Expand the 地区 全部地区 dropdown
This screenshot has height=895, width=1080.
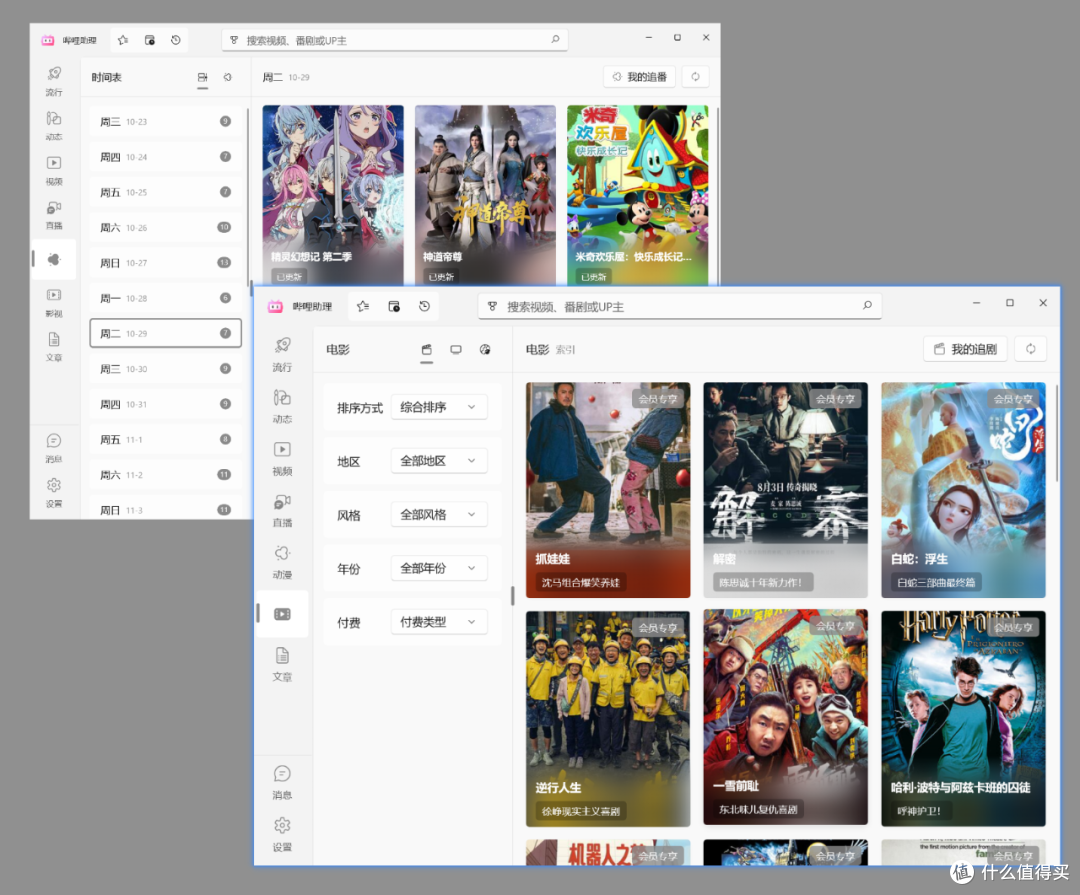pyautogui.click(x=439, y=461)
